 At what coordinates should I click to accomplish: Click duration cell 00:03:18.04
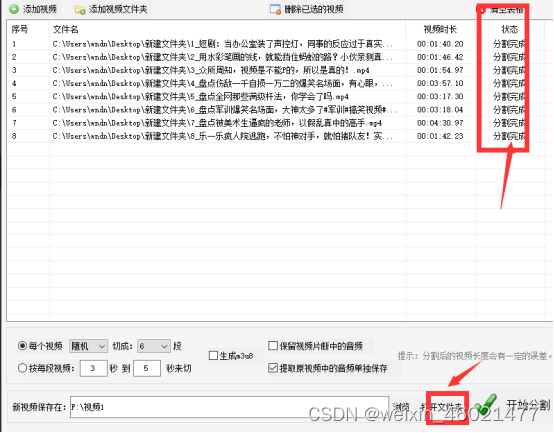(x=440, y=110)
